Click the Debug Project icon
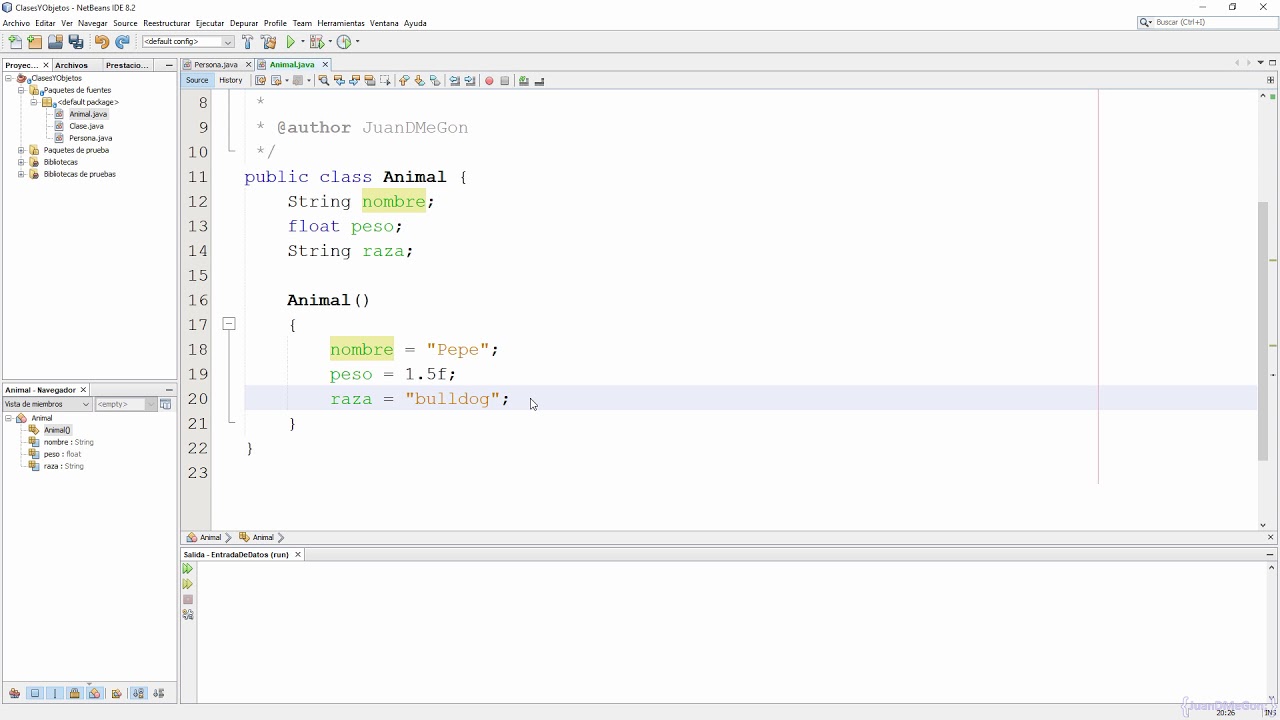Screen dimensions: 1280x720 click(x=317, y=42)
